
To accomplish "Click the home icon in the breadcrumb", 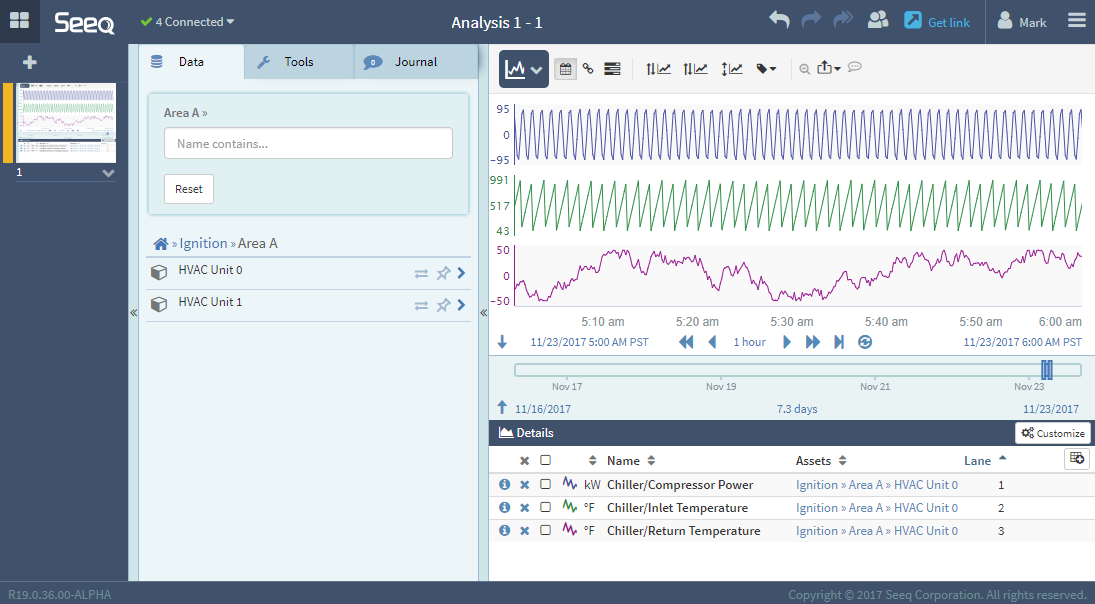I will point(160,244).
